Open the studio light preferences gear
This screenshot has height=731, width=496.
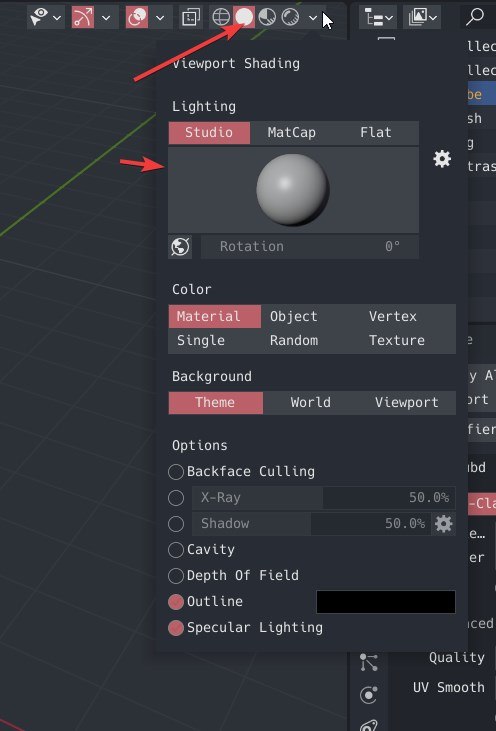point(442,159)
